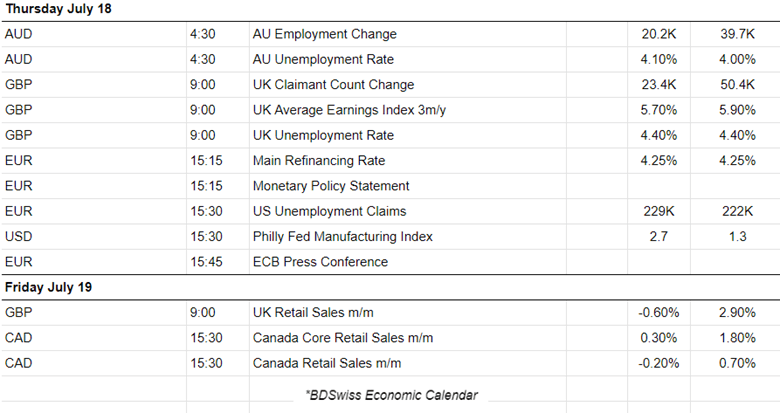
Task: Select UK Average Earnings Index 3m/y
Action: [350, 110]
